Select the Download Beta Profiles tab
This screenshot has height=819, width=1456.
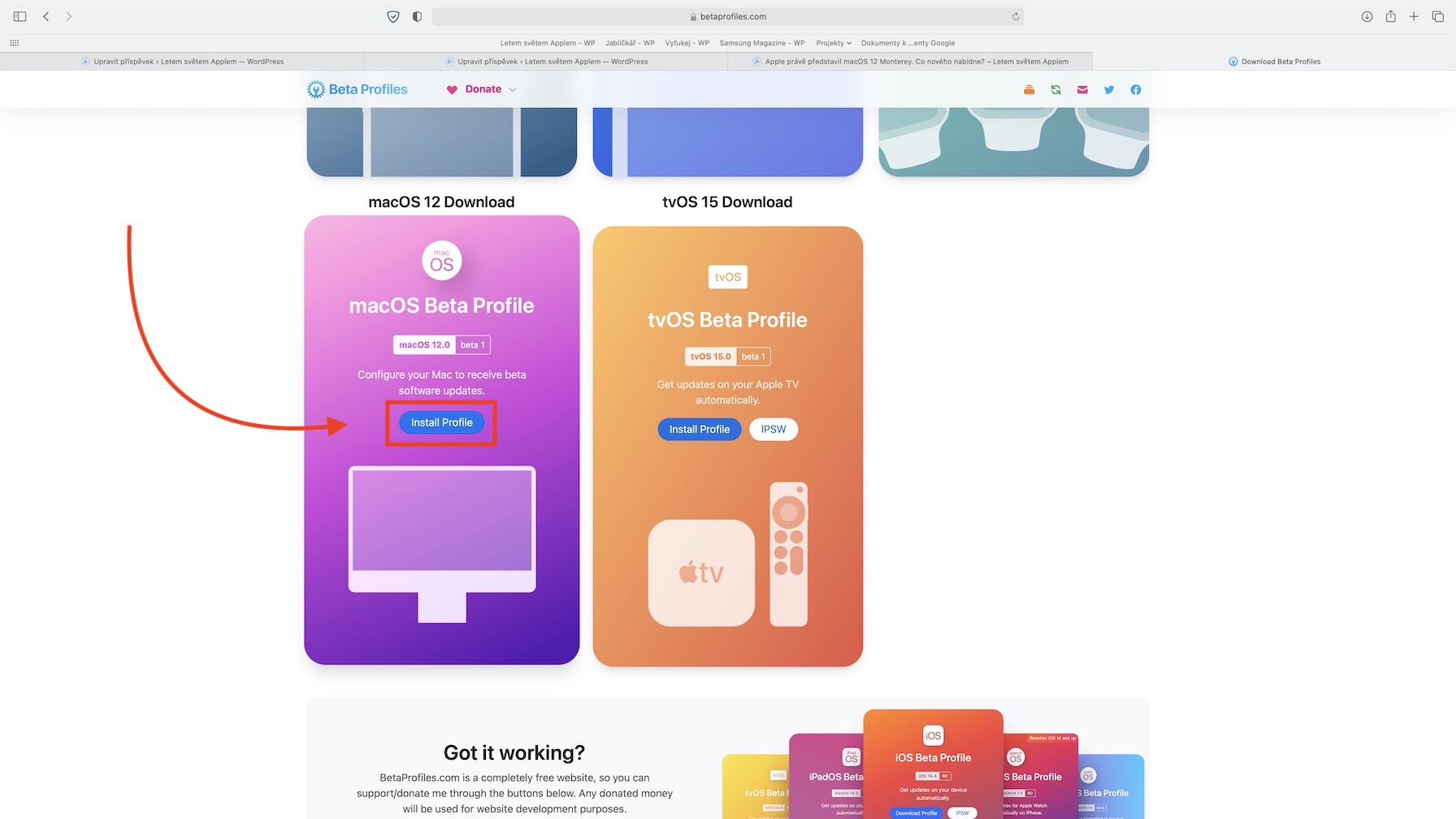tap(1274, 62)
